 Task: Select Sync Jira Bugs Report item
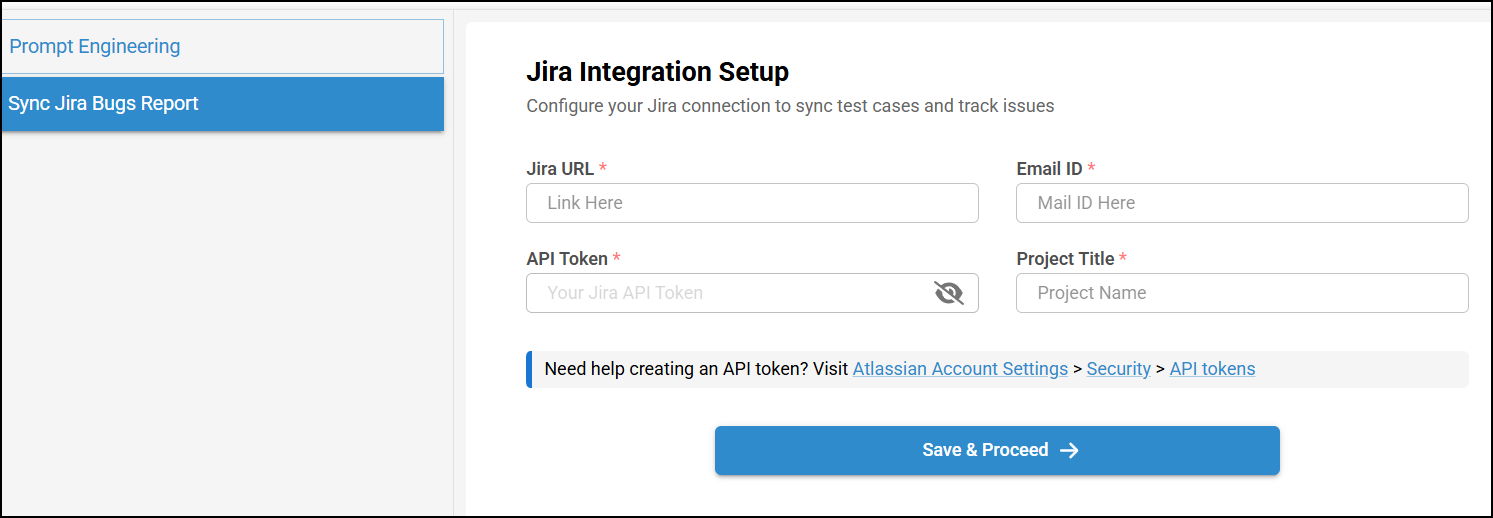coord(104,104)
